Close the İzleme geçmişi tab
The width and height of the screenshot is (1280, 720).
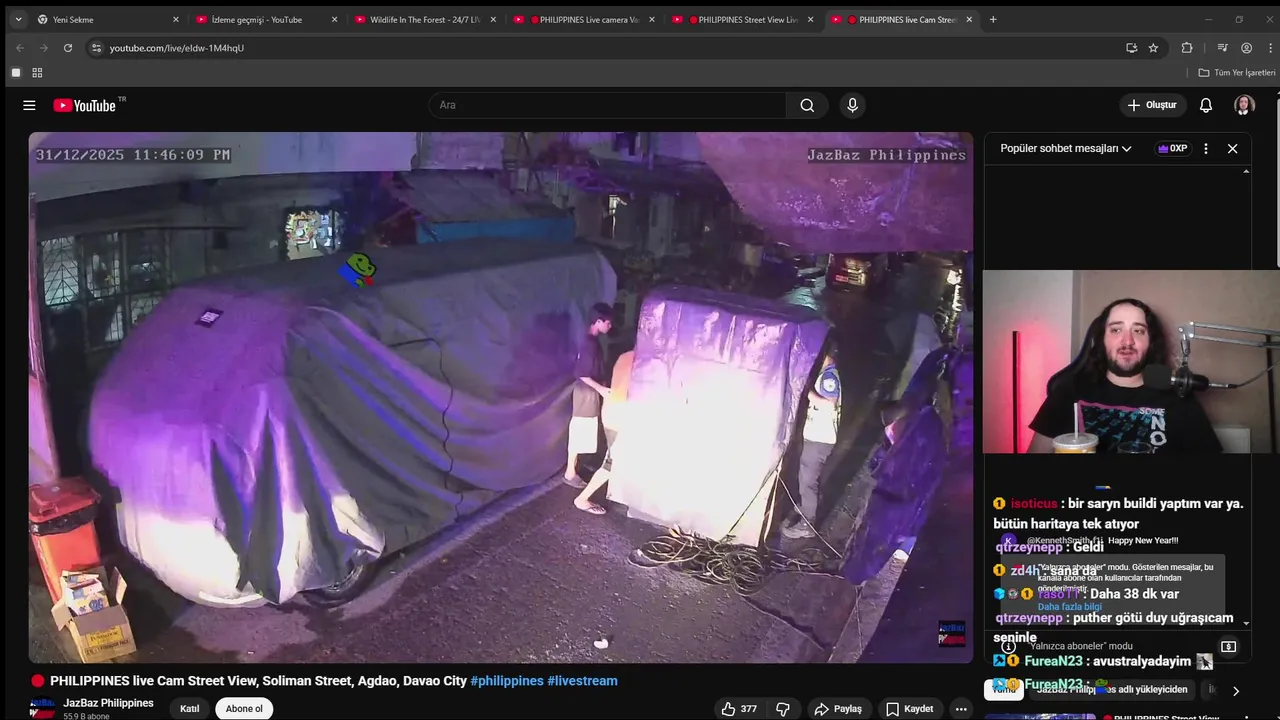click(334, 19)
